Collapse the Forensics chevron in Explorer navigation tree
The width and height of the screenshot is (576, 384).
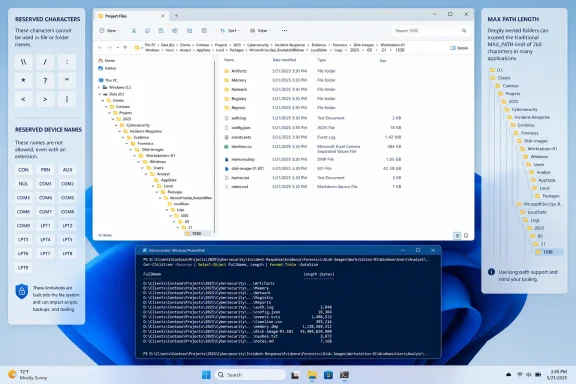coord(127,143)
